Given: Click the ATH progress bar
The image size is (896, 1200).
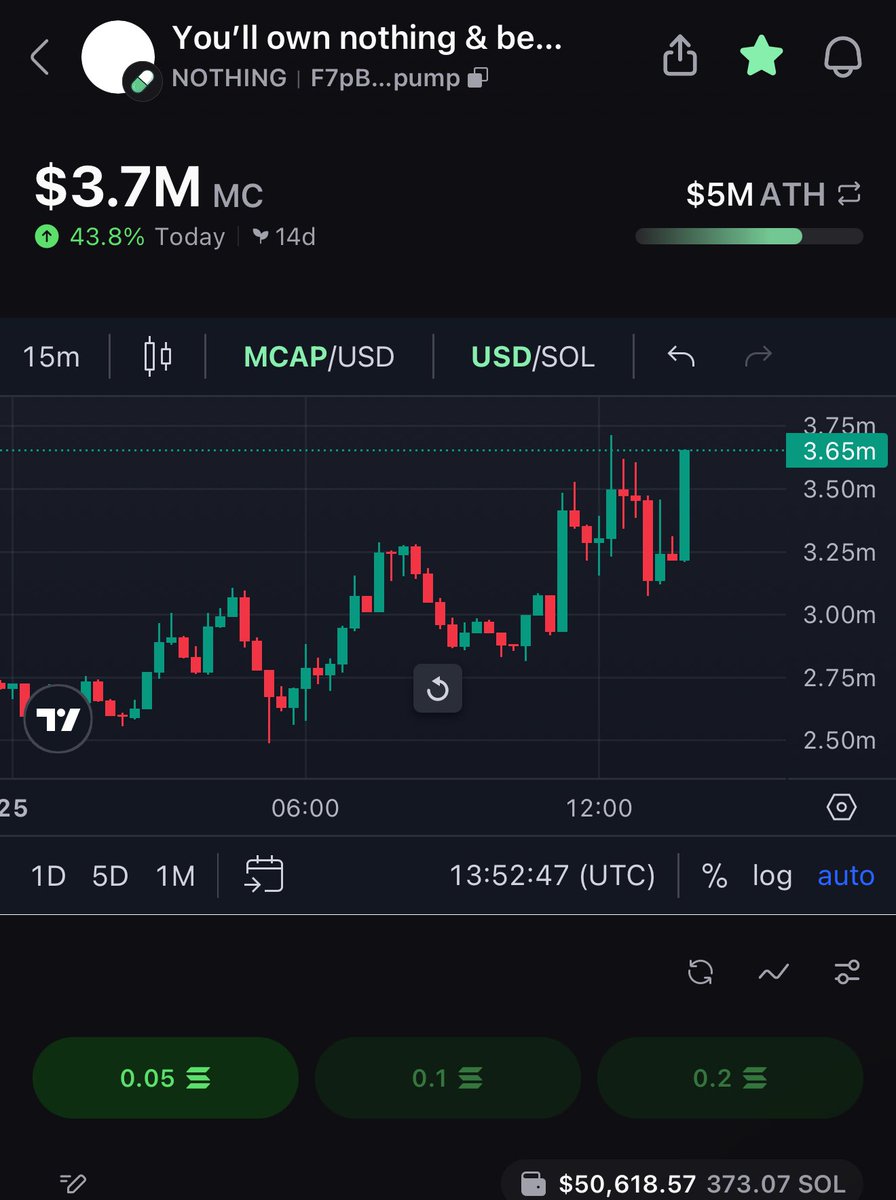Looking at the screenshot, I should pyautogui.click(x=749, y=237).
